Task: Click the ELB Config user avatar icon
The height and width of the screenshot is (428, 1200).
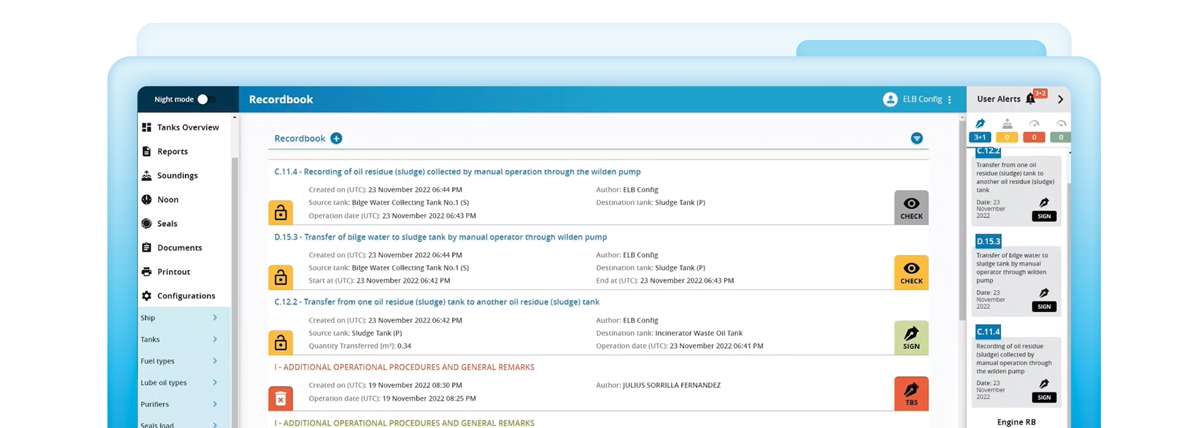Action: pyautogui.click(x=889, y=99)
